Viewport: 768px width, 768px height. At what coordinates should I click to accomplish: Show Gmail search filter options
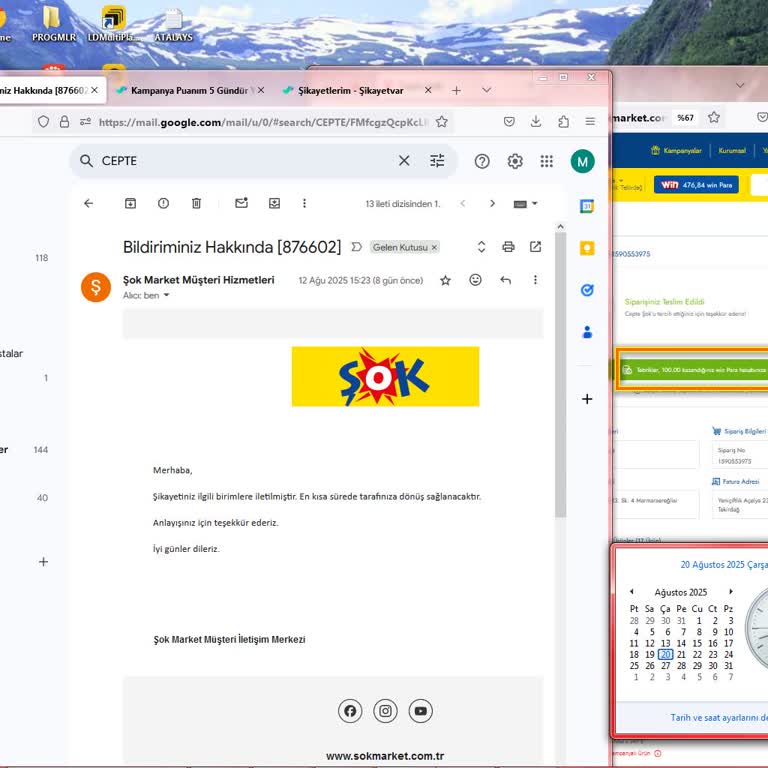tap(437, 161)
